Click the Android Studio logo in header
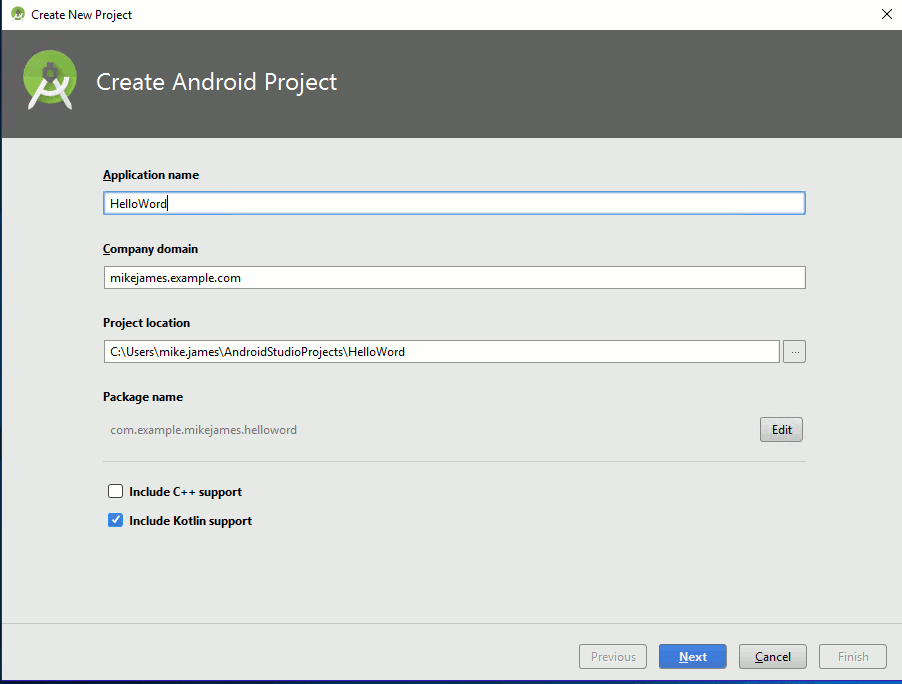 click(49, 80)
